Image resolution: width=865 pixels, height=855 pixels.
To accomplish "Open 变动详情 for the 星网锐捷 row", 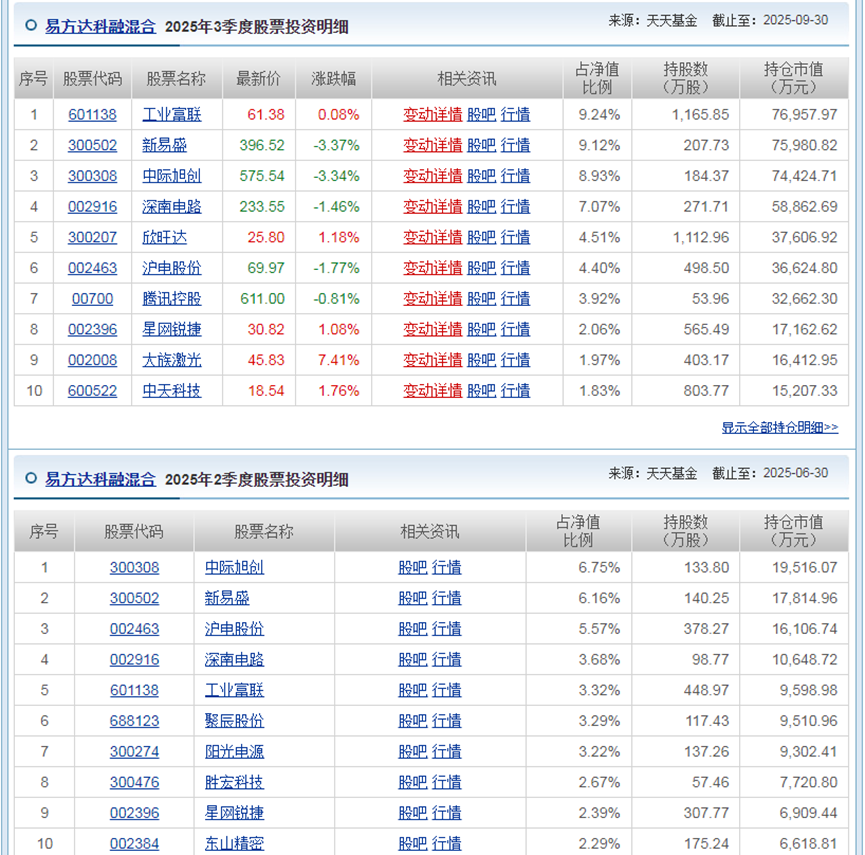I will pyautogui.click(x=432, y=330).
